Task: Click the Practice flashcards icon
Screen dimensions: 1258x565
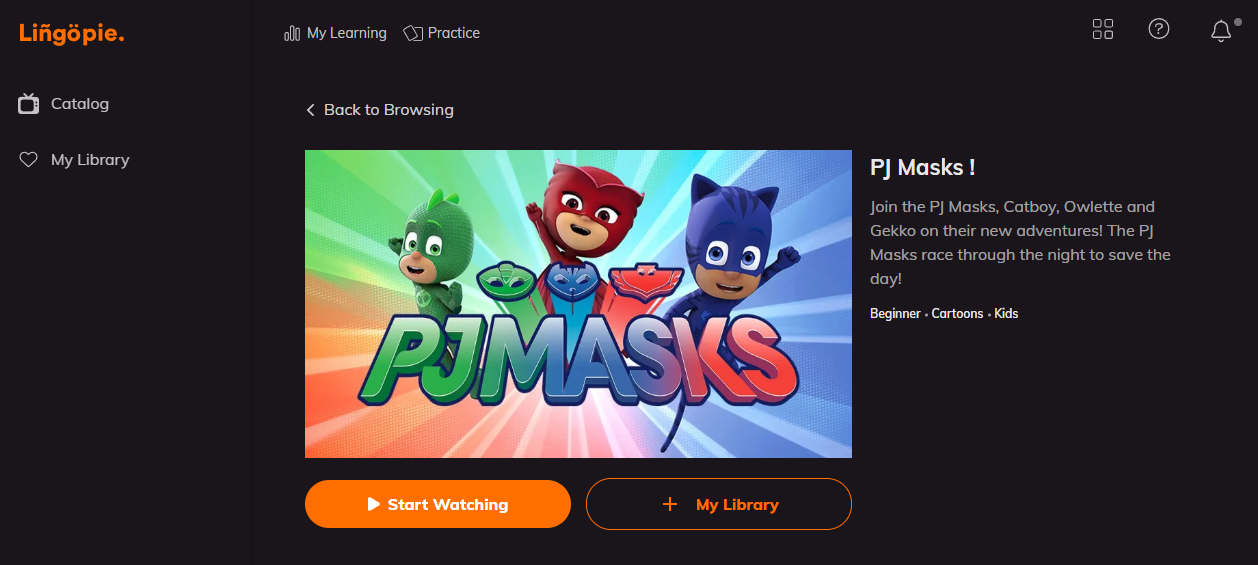Action: pyautogui.click(x=413, y=33)
